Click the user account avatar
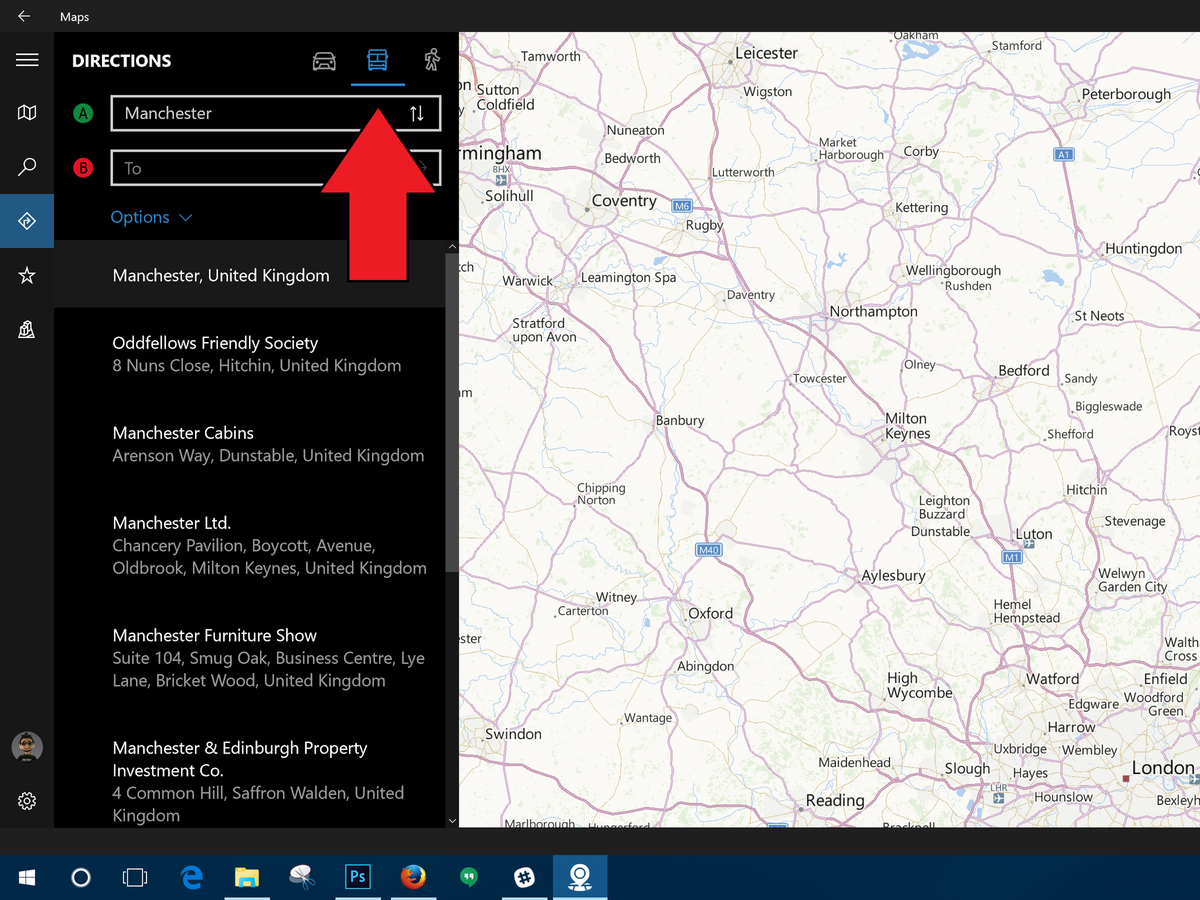This screenshot has width=1200, height=900. 27,746
